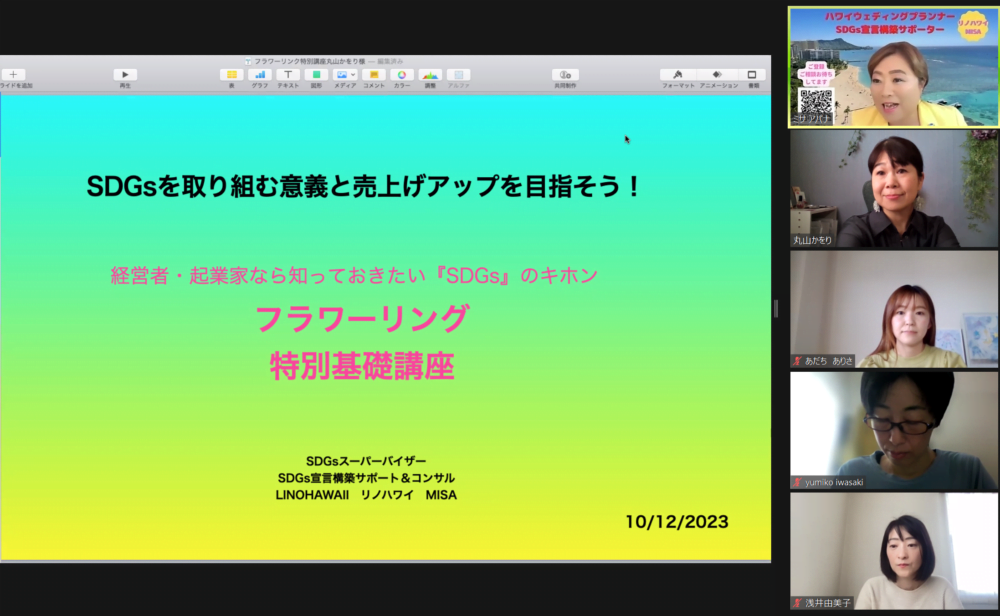1000x616 pixels.
Task: Click the Alpha (アルファ) tool
Action: coord(459,74)
